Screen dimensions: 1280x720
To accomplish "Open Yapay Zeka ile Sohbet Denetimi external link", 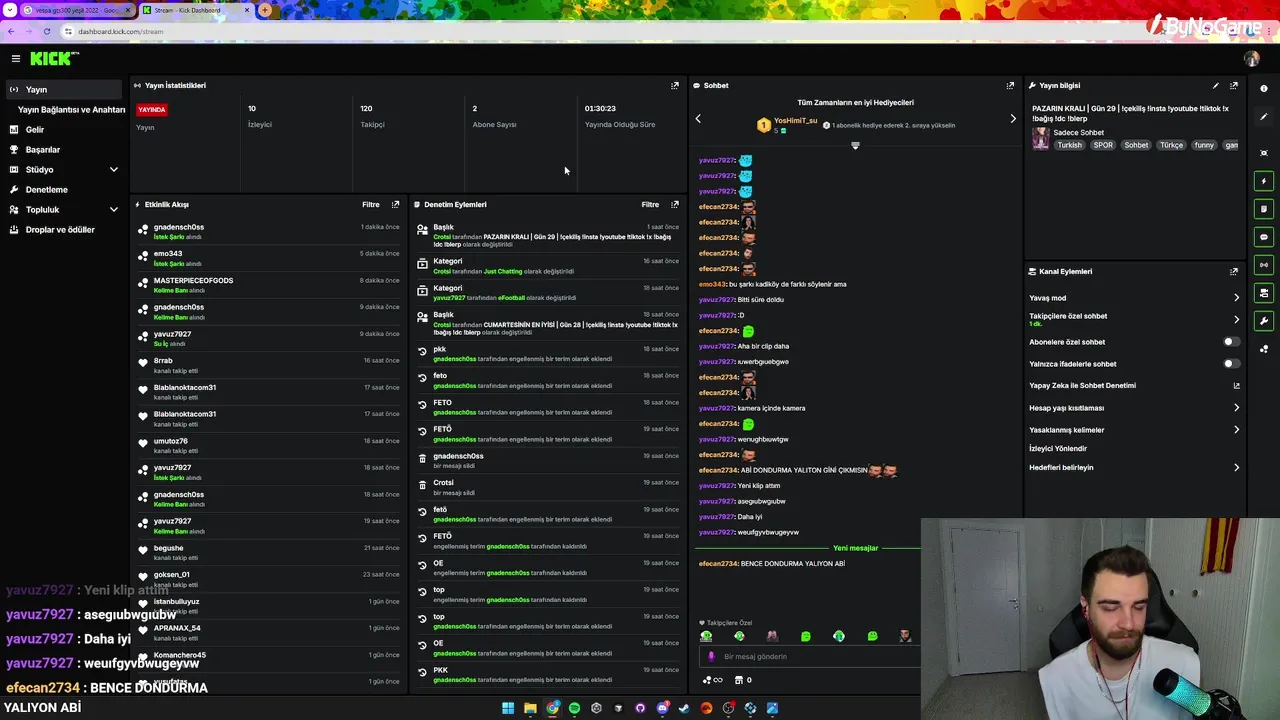I will [x=1236, y=386].
